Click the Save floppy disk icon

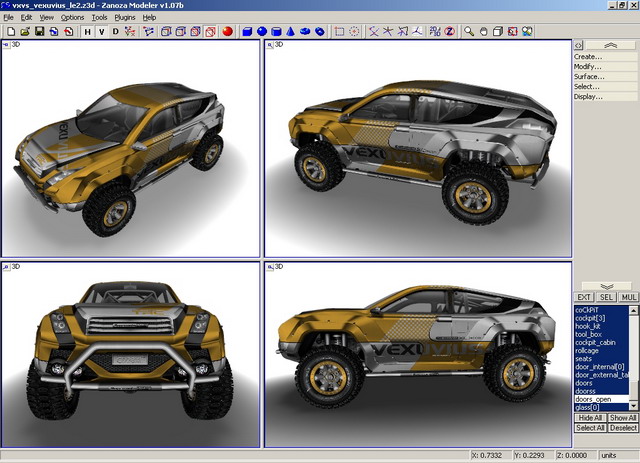[39, 32]
